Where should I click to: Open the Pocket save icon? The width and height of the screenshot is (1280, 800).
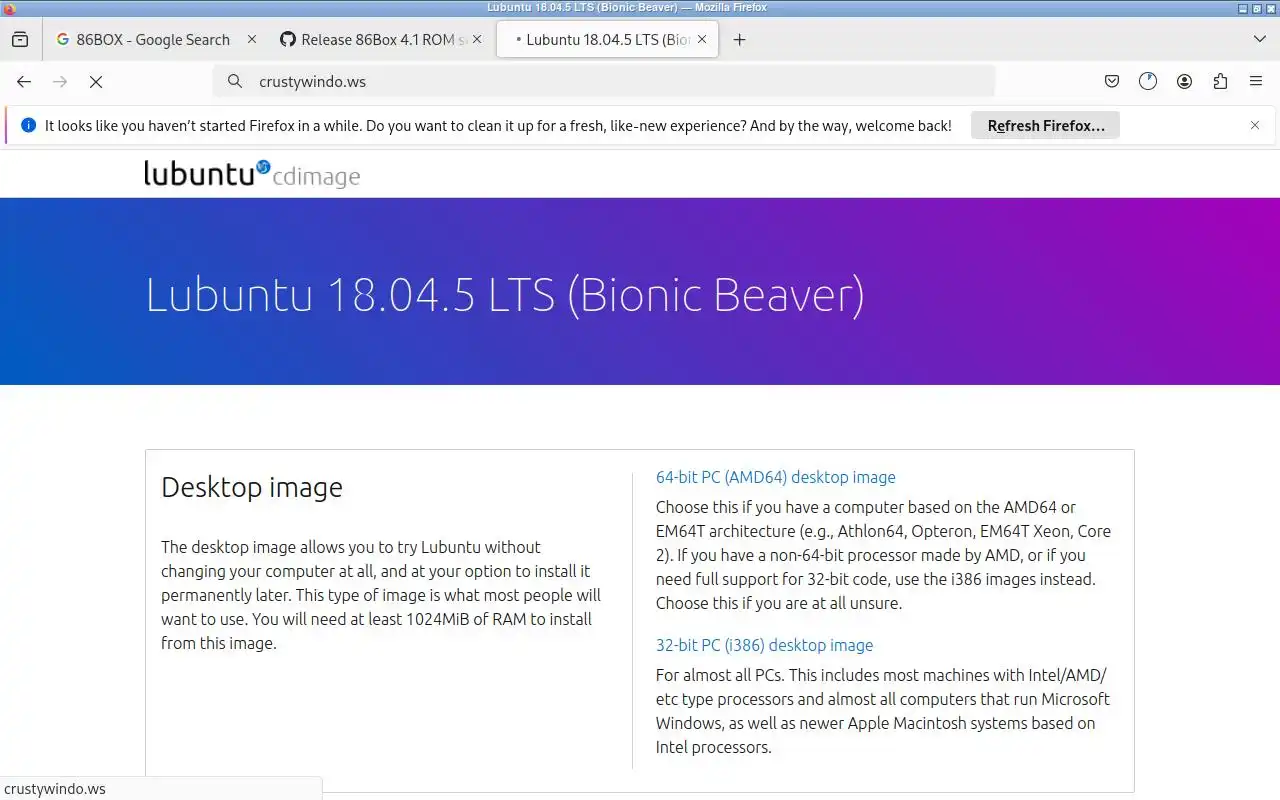[x=1111, y=82]
